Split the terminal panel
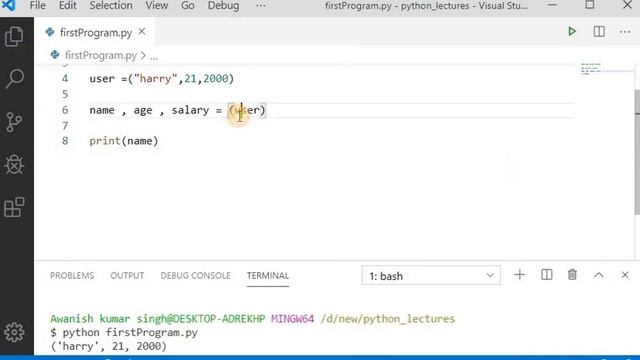The image size is (640, 360). (547, 275)
